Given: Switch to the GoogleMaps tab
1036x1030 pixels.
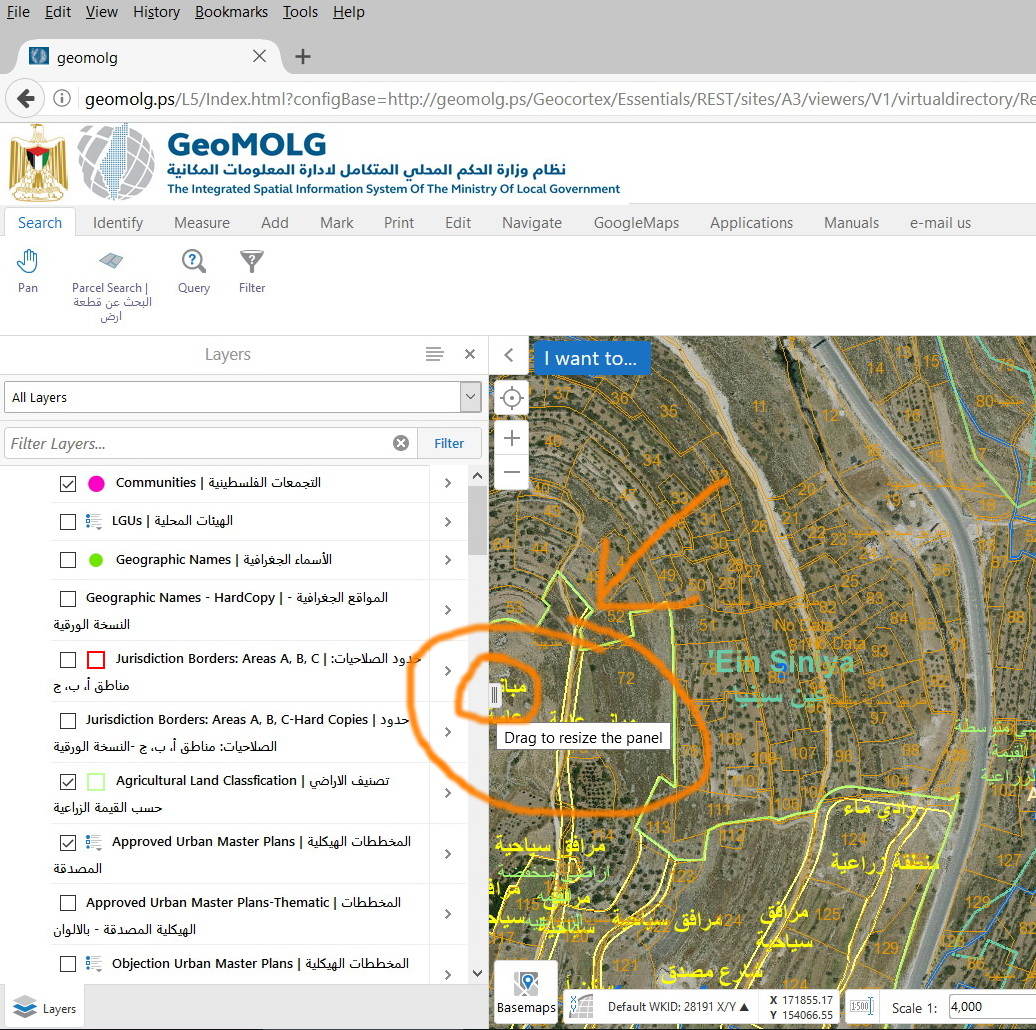Looking at the screenshot, I should coord(636,223).
